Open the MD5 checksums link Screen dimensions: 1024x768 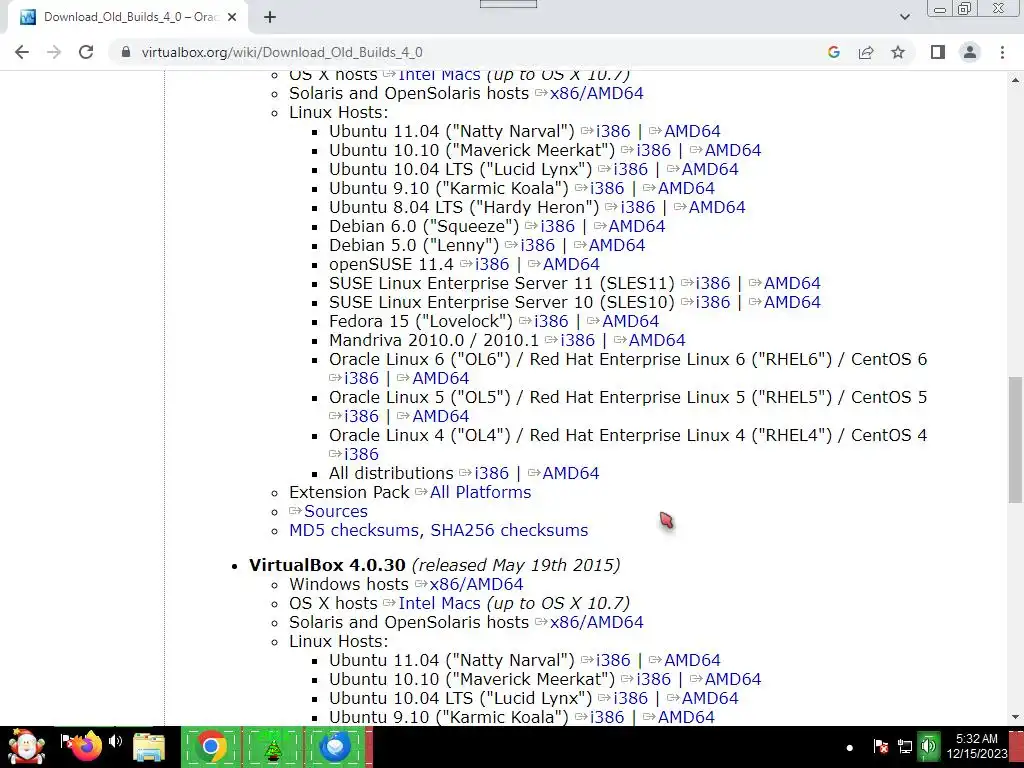click(354, 530)
